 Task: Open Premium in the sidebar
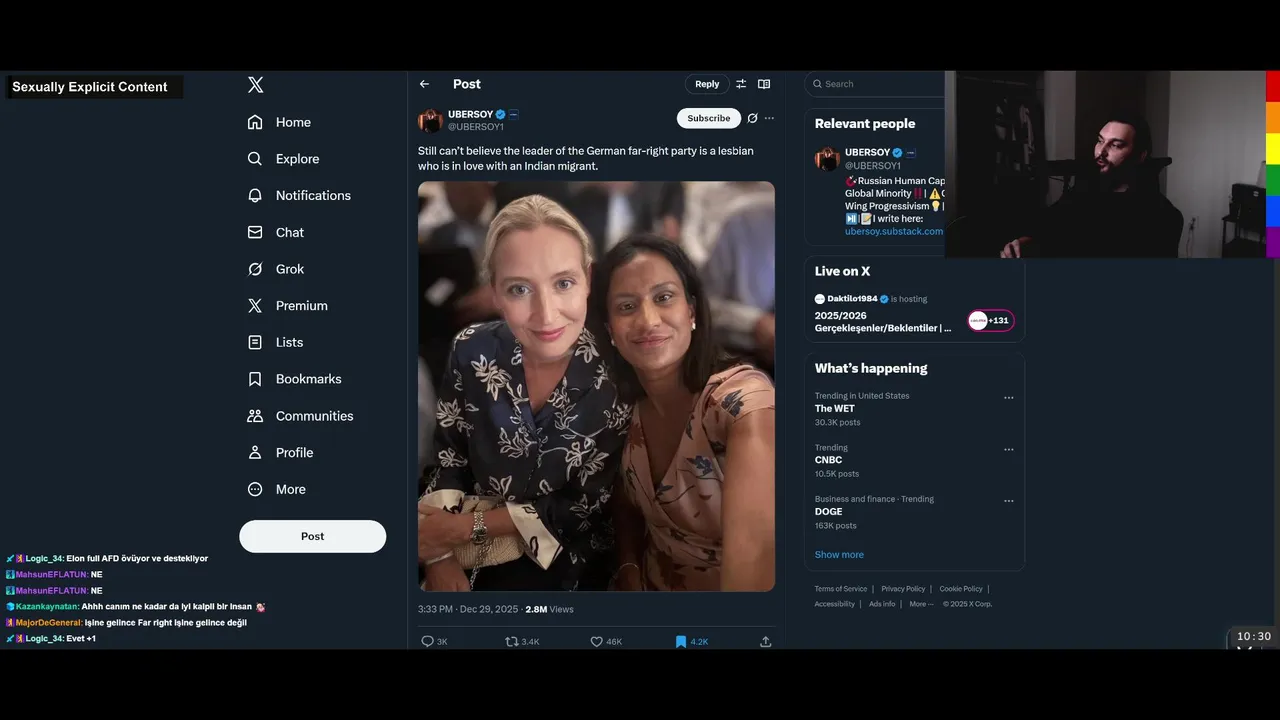287,306
